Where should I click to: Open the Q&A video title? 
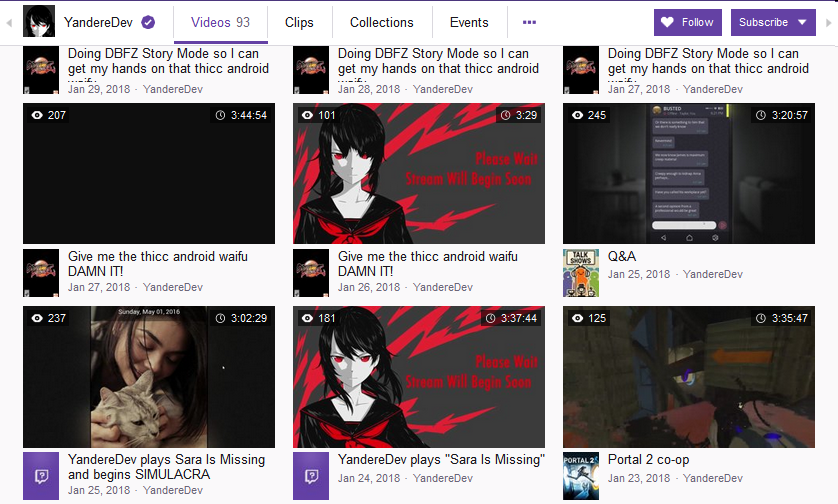[622, 257]
